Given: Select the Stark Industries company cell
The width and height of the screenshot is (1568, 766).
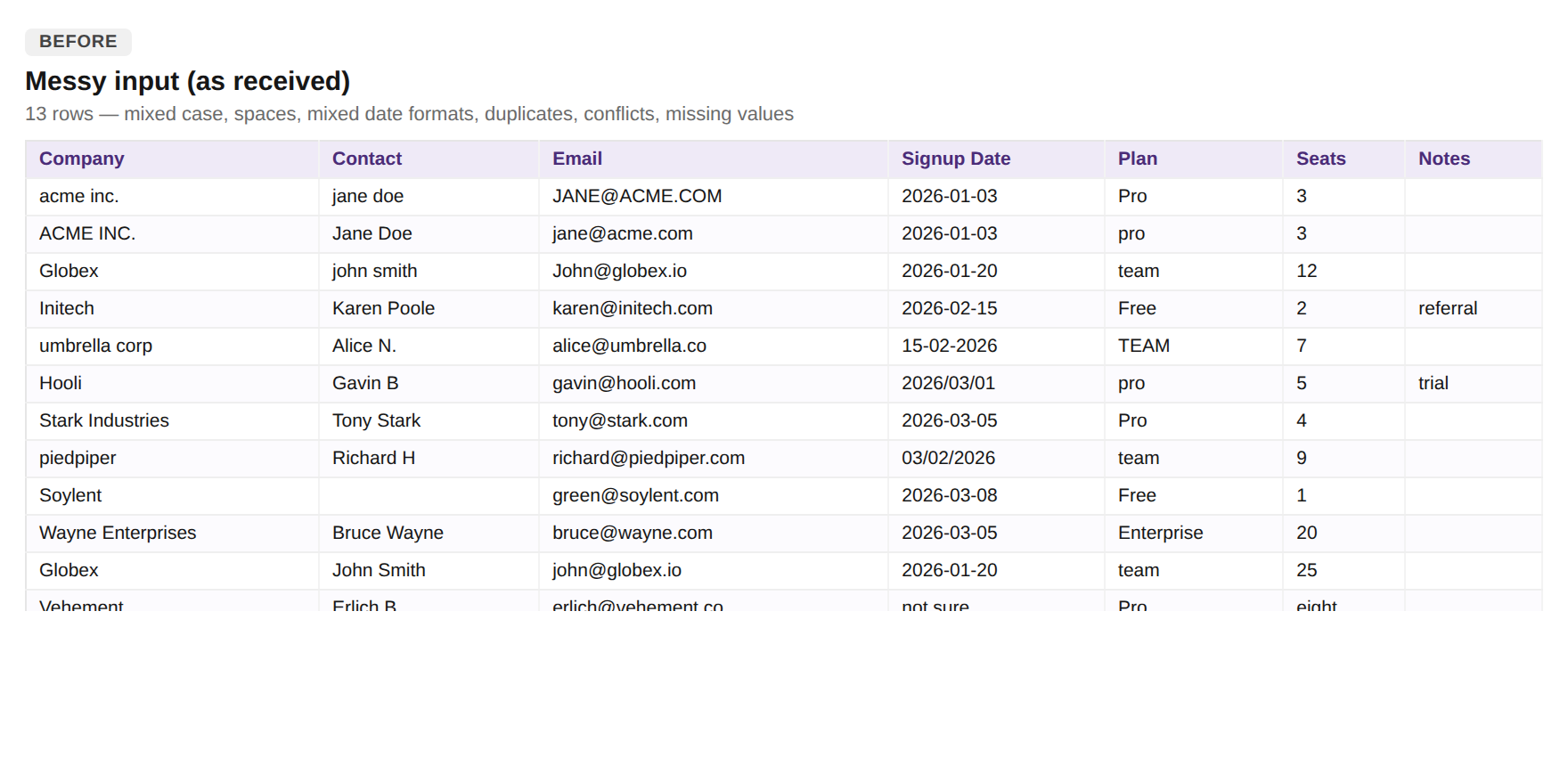Looking at the screenshot, I should point(172,421).
